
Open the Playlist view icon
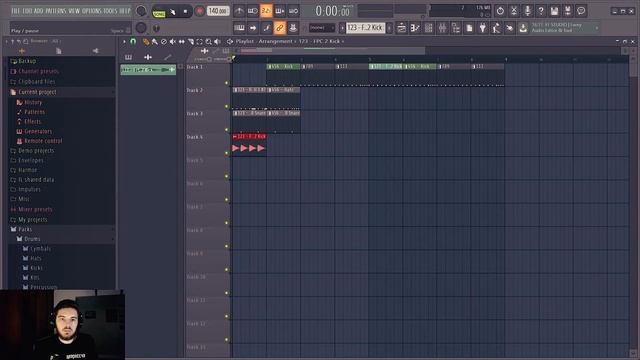click(401, 28)
